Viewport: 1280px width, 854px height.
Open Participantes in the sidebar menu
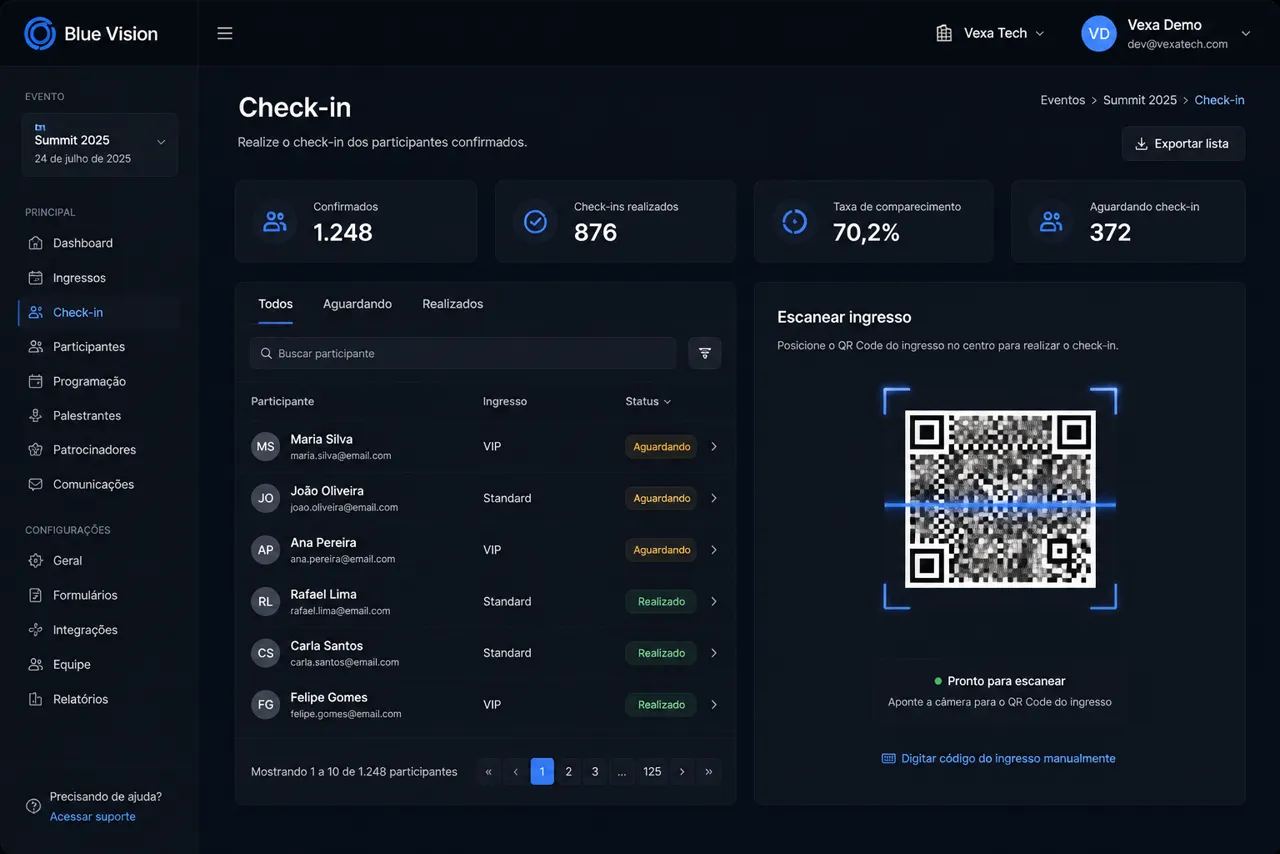coord(100,346)
